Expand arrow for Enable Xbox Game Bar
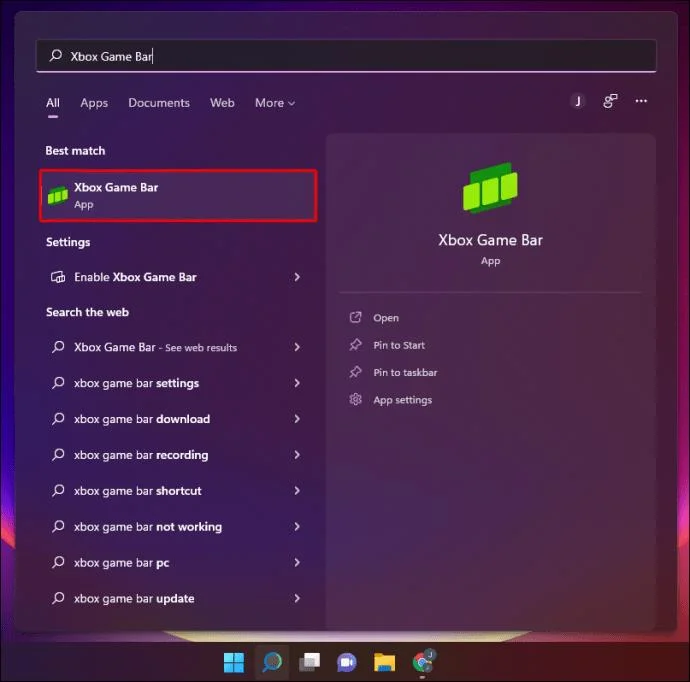The height and width of the screenshot is (682, 690). [297, 277]
